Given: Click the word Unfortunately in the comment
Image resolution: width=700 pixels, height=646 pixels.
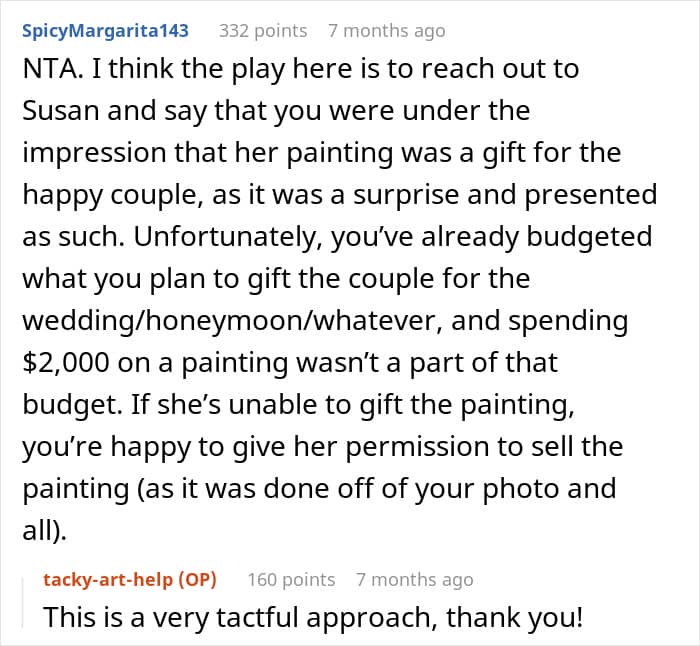Looking at the screenshot, I should [228, 237].
